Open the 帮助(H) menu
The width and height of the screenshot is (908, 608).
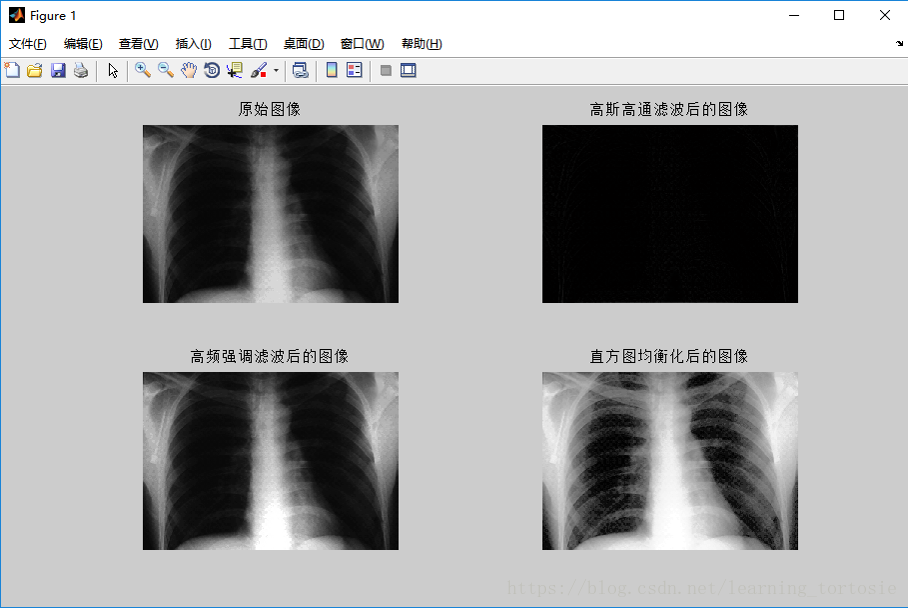point(422,44)
